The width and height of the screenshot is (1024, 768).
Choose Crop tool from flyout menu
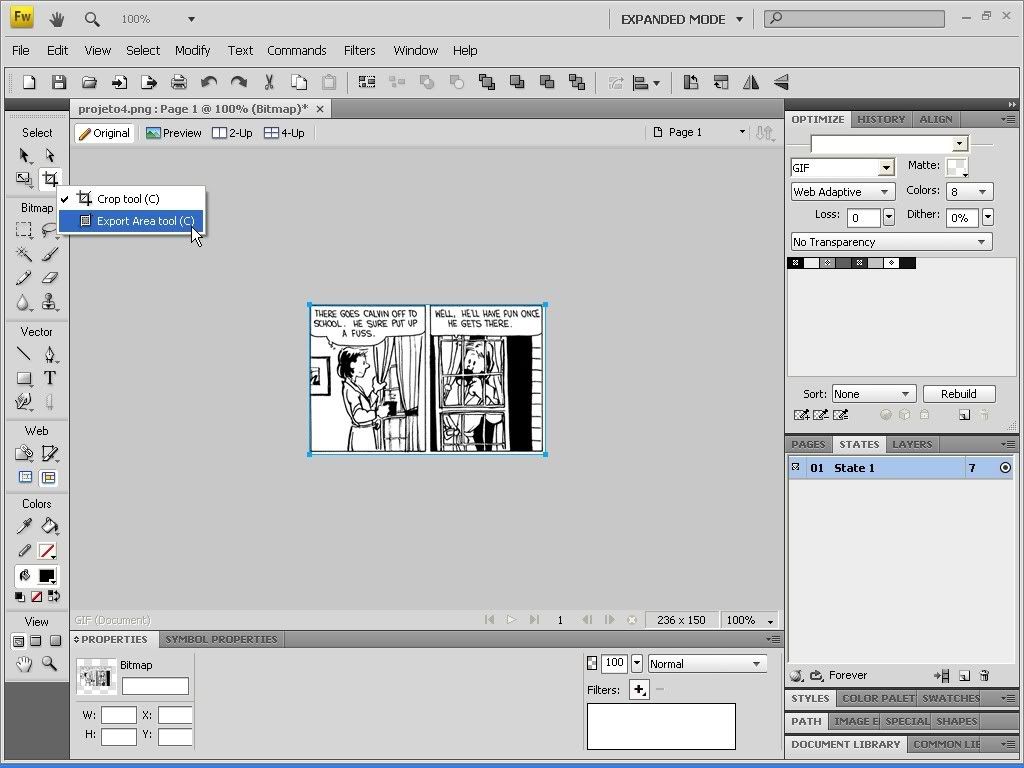tap(131, 199)
